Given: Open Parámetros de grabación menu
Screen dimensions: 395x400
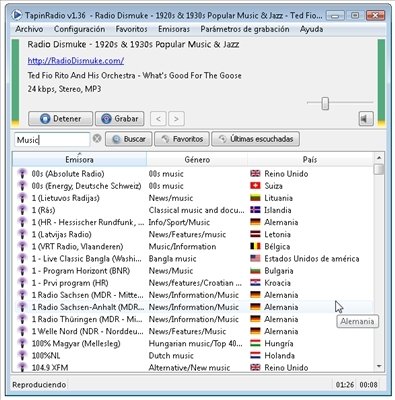Looking at the screenshot, I should pyautogui.click(x=245, y=29).
